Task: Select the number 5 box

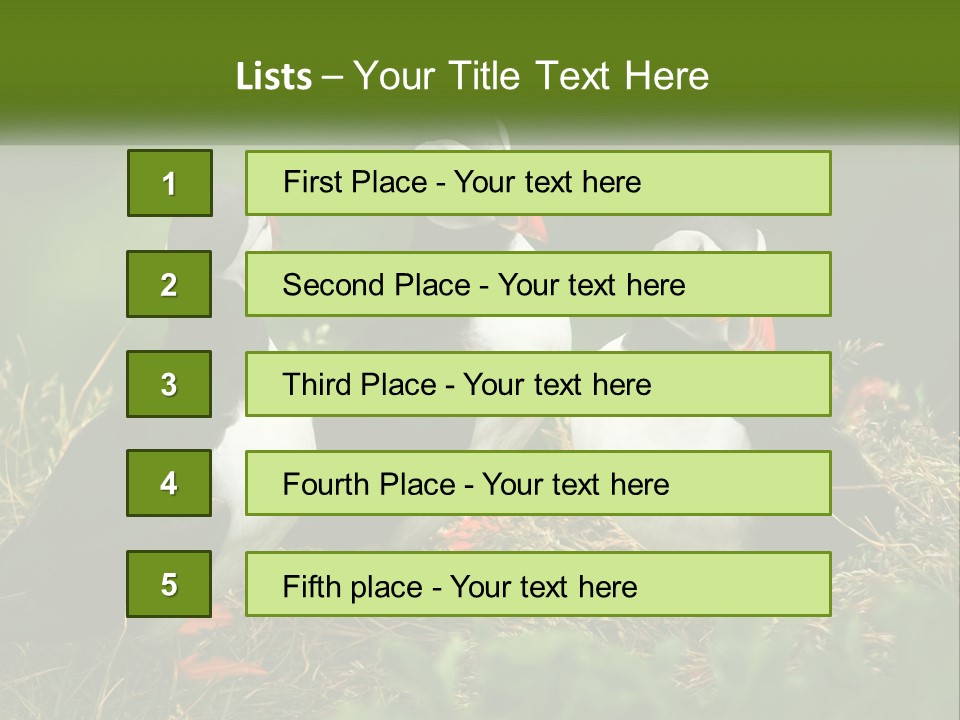Action: click(x=169, y=584)
